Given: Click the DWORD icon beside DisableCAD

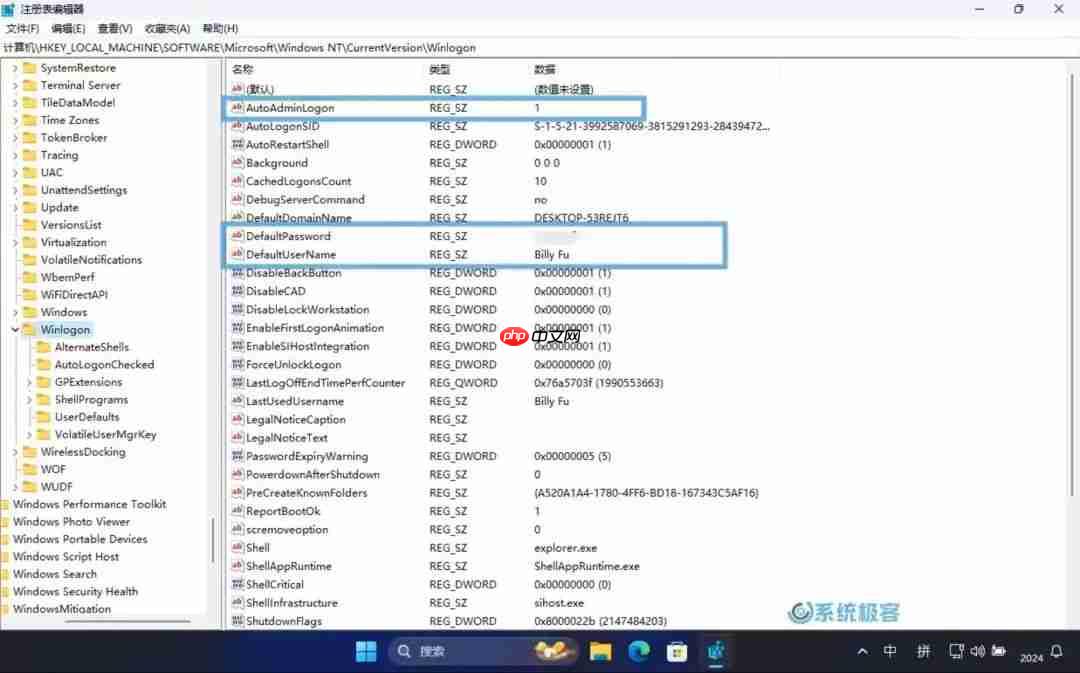Looking at the screenshot, I should pos(238,291).
